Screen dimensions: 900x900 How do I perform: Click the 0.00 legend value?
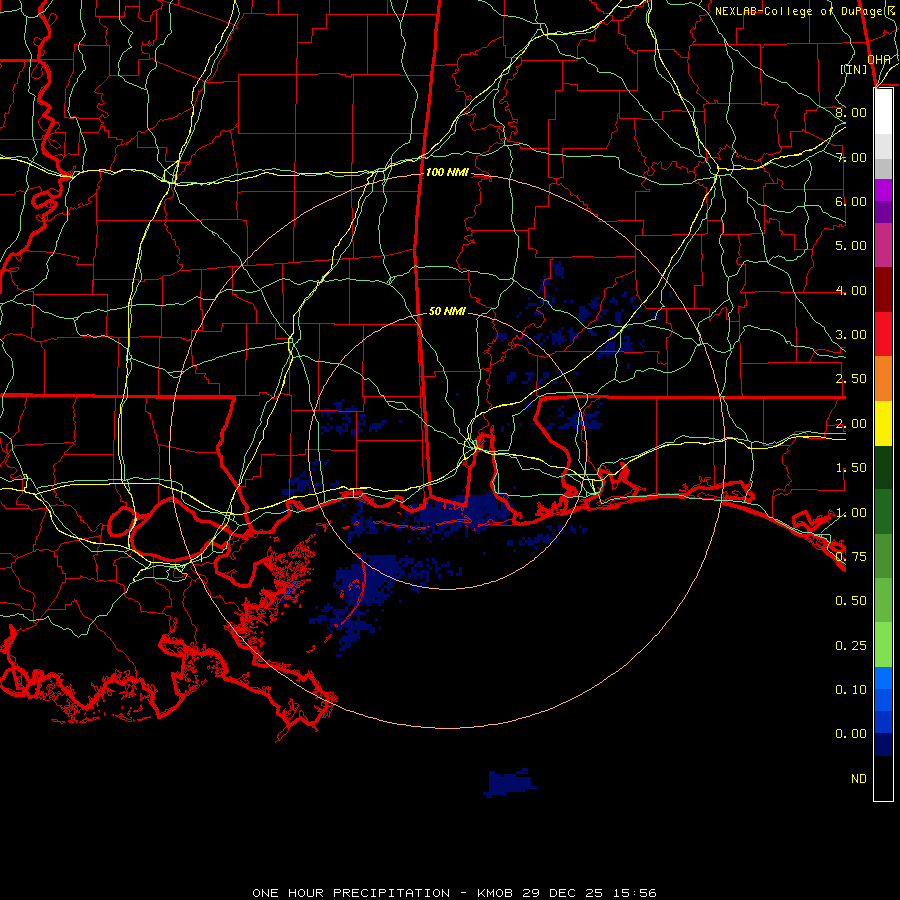(x=851, y=734)
